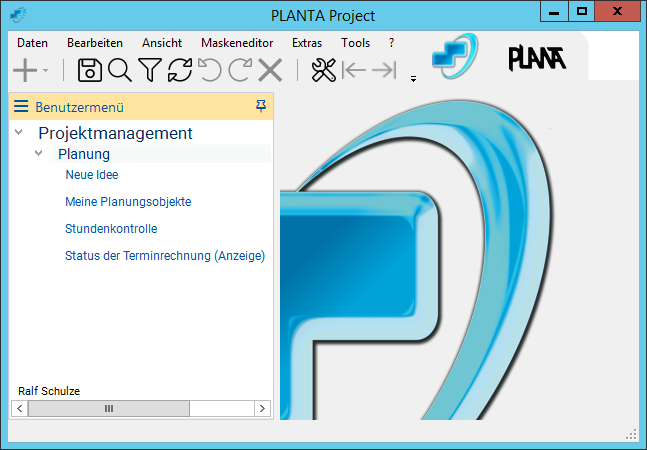
Task: Click the plus (insert) toolbar icon
Action: point(24,70)
